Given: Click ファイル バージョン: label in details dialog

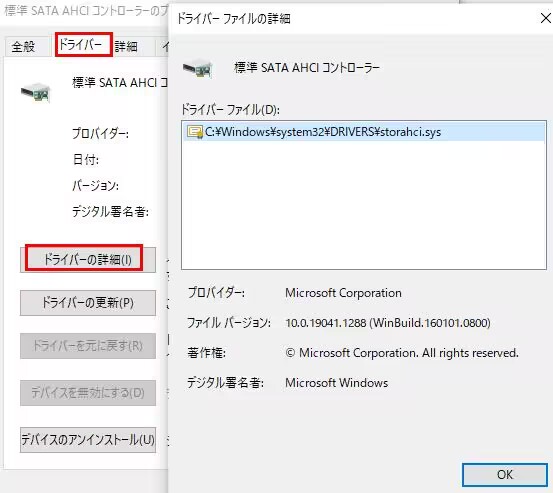Looking at the screenshot, I should pyautogui.click(x=229, y=323).
